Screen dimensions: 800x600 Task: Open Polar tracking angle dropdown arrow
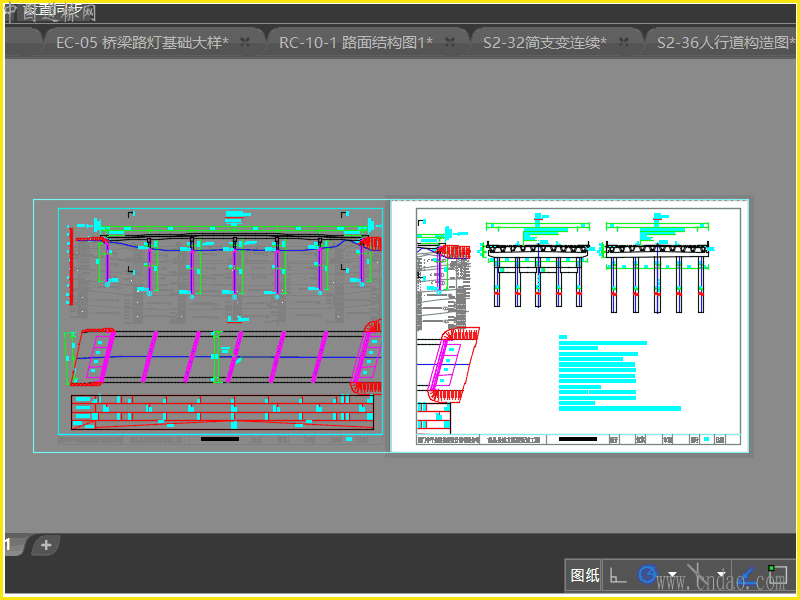coord(672,575)
